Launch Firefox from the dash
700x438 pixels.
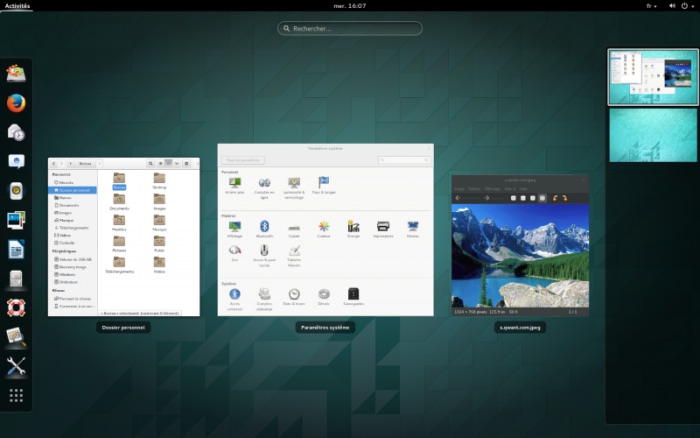tap(16, 102)
